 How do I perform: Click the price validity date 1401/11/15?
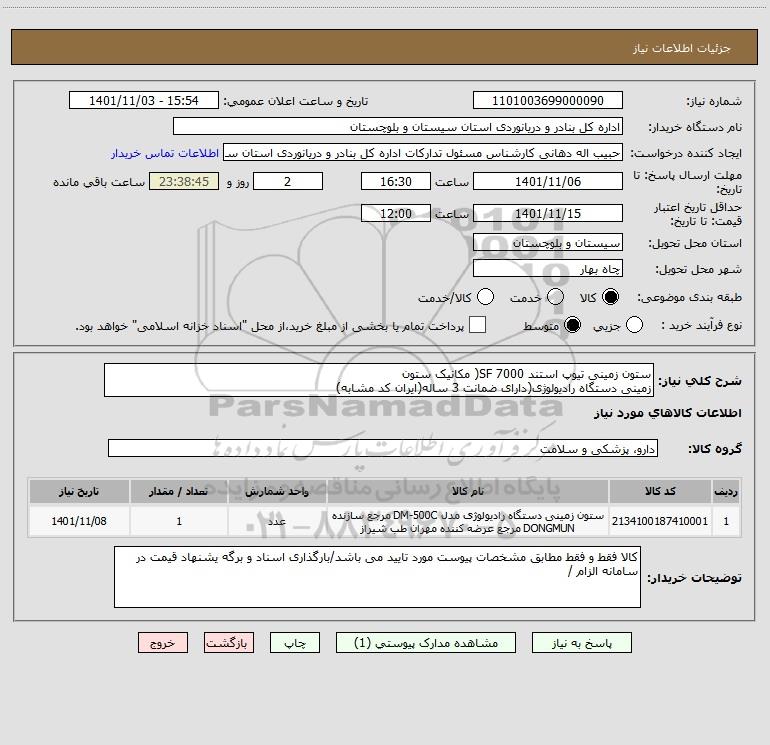click(x=548, y=213)
